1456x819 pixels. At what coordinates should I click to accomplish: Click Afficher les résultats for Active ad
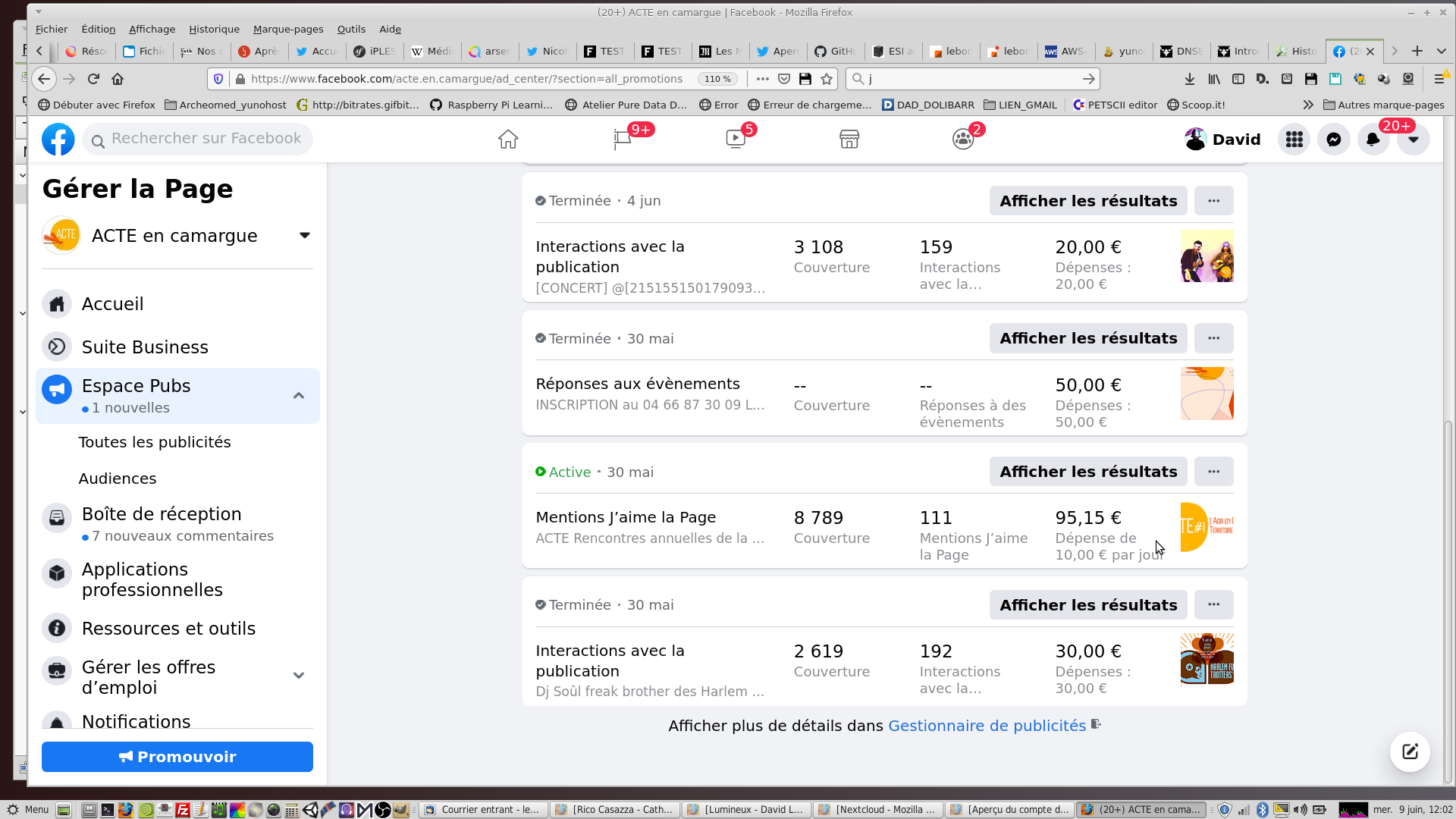(x=1088, y=472)
